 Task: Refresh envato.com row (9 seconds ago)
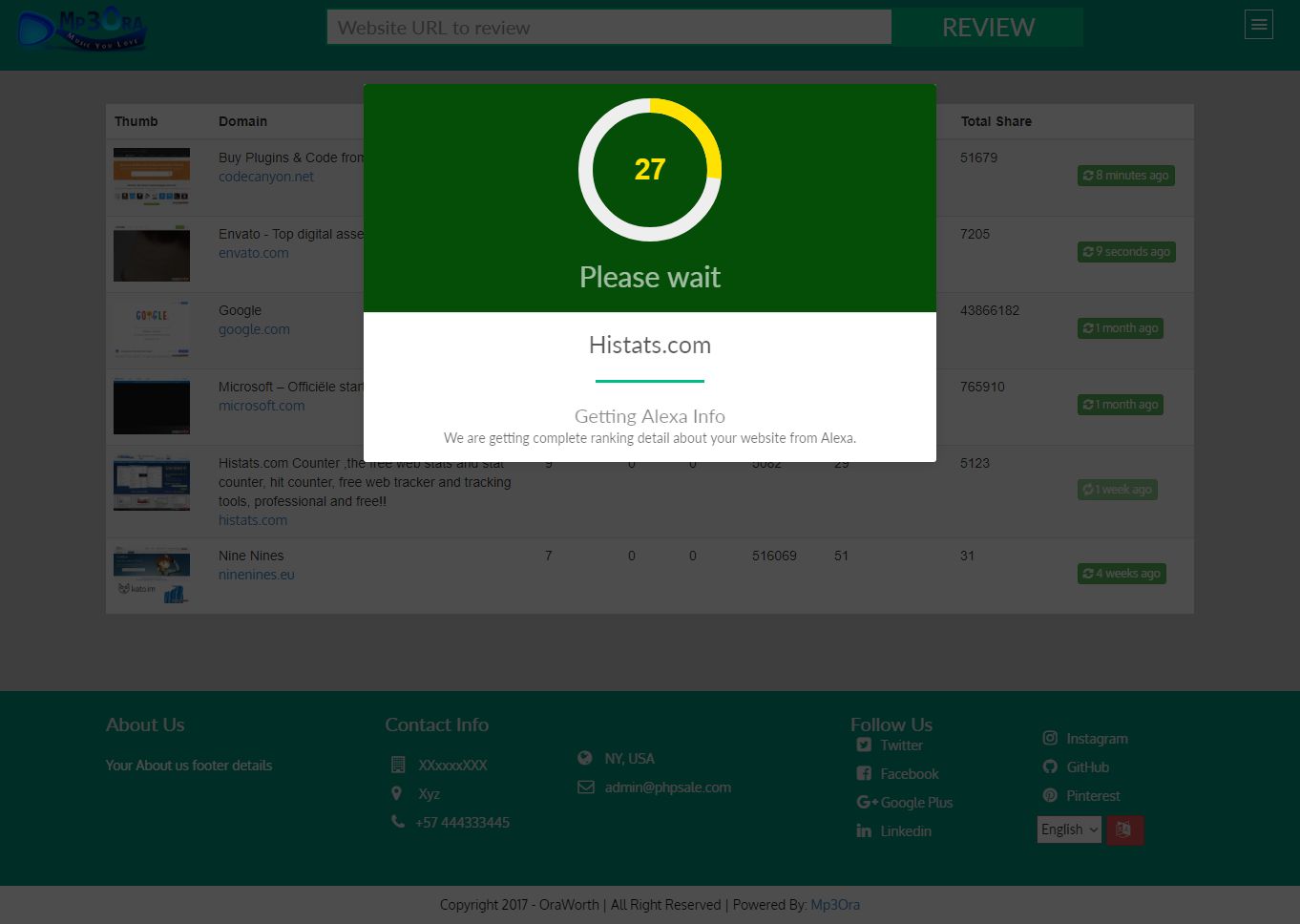[x=1126, y=252]
